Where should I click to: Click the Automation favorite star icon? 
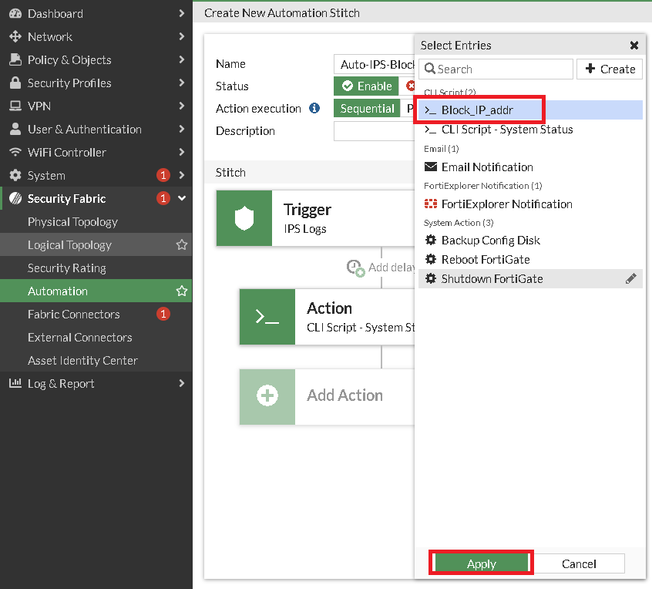[182, 291]
